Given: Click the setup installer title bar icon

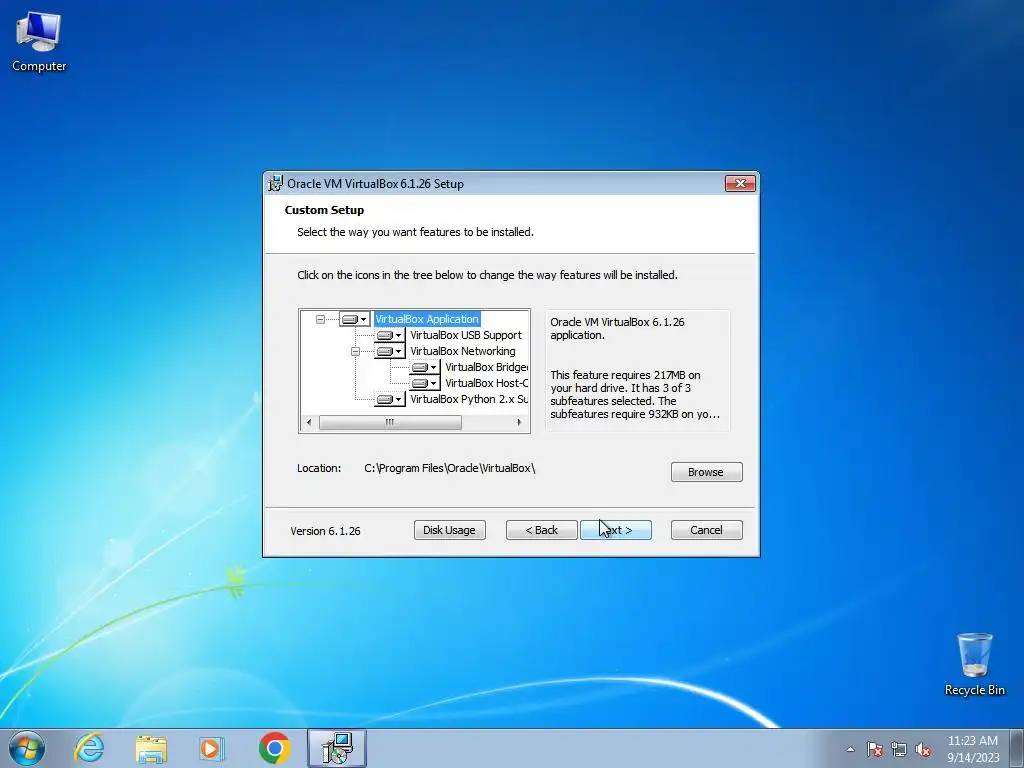Looking at the screenshot, I should coord(276,184).
